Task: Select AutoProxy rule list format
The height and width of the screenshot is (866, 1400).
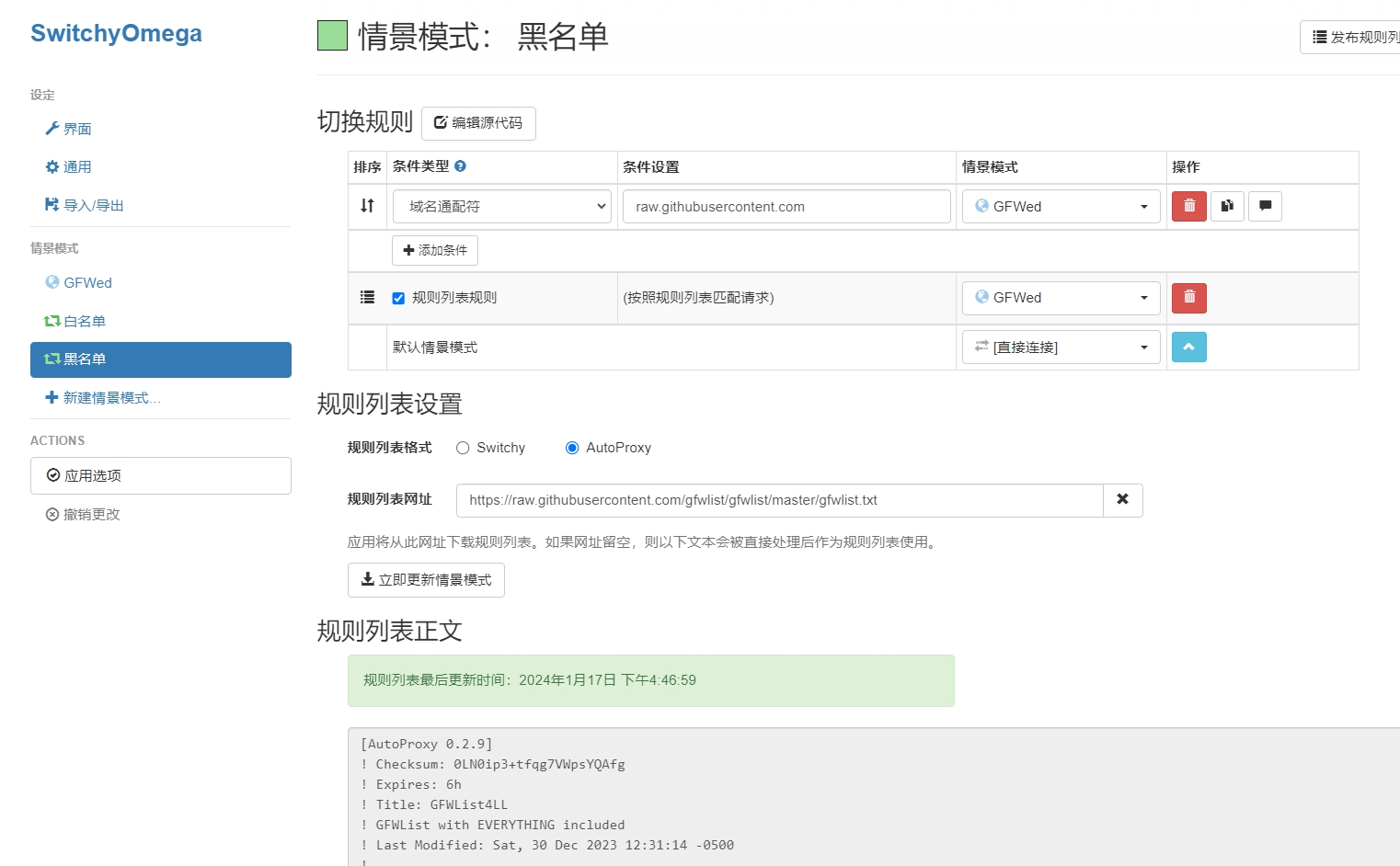Action: click(572, 448)
